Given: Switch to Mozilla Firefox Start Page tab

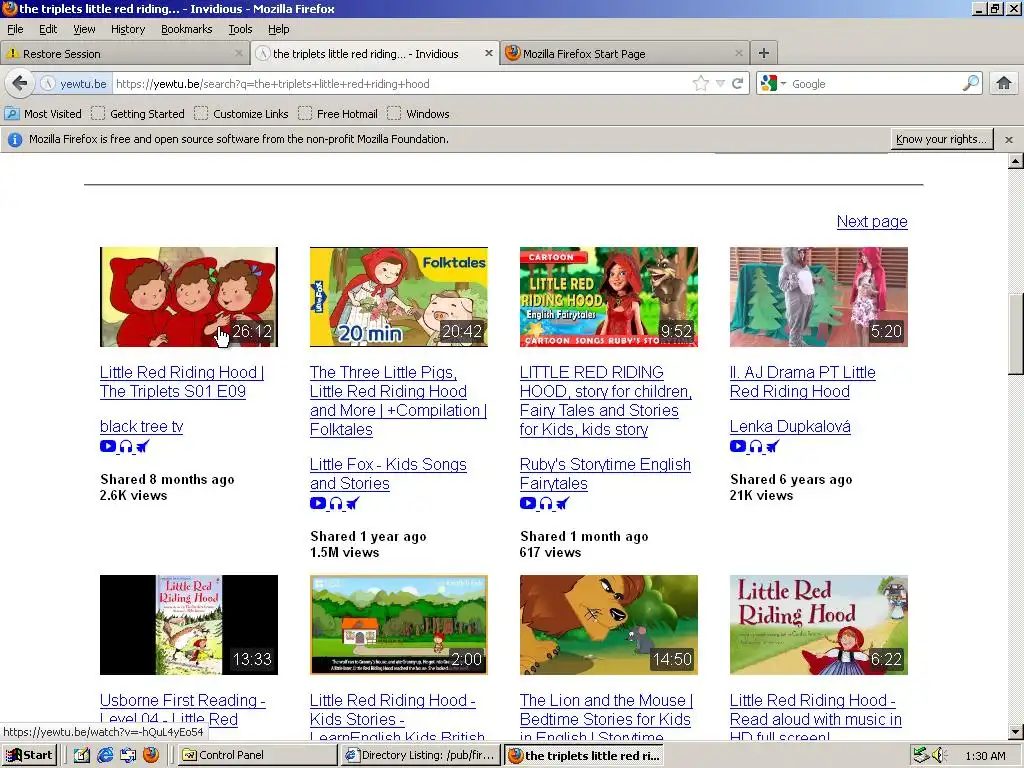Looking at the screenshot, I should coord(624,54).
